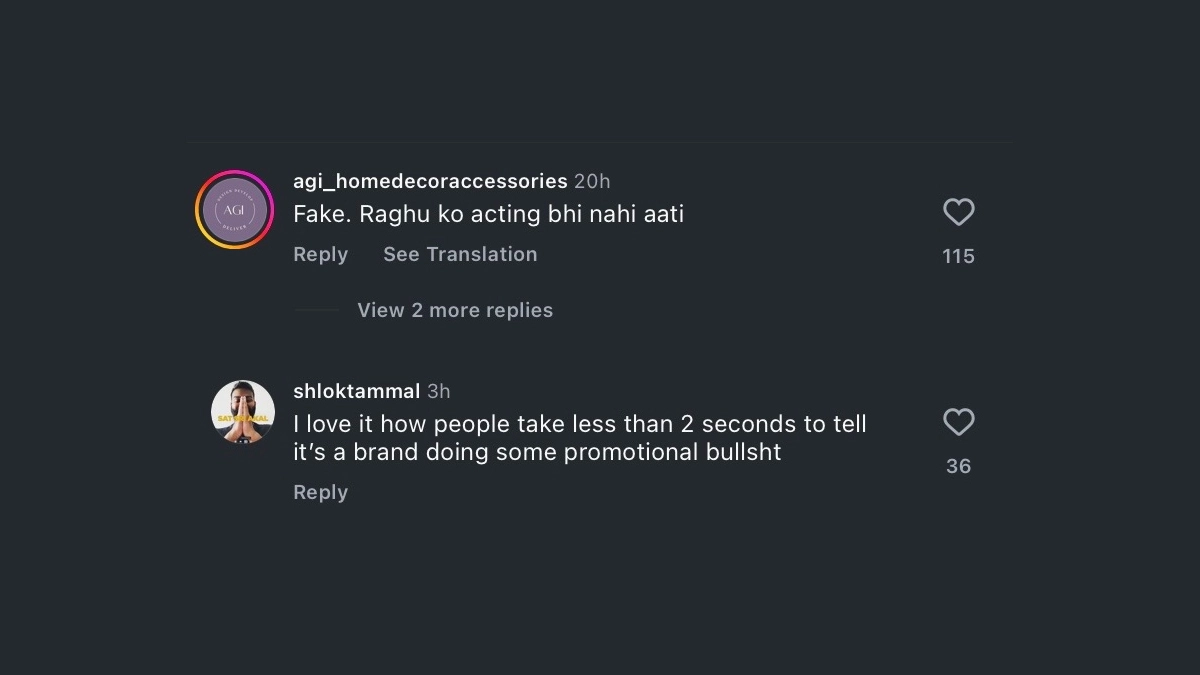The height and width of the screenshot is (675, 1200).
Task: Click the horizontal divider above the comments
Action: pos(600,142)
